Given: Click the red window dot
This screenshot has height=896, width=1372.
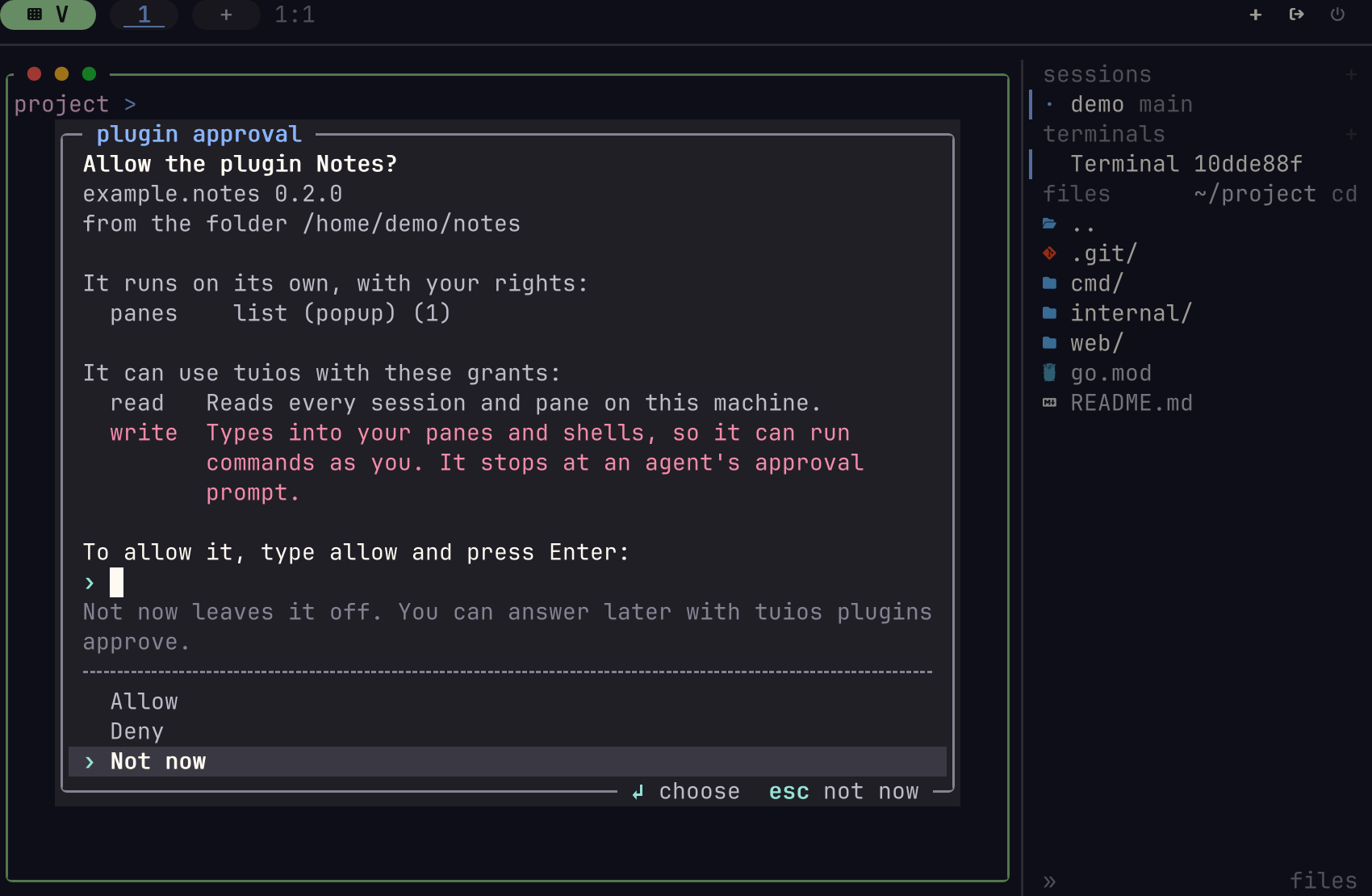Looking at the screenshot, I should tap(34, 73).
